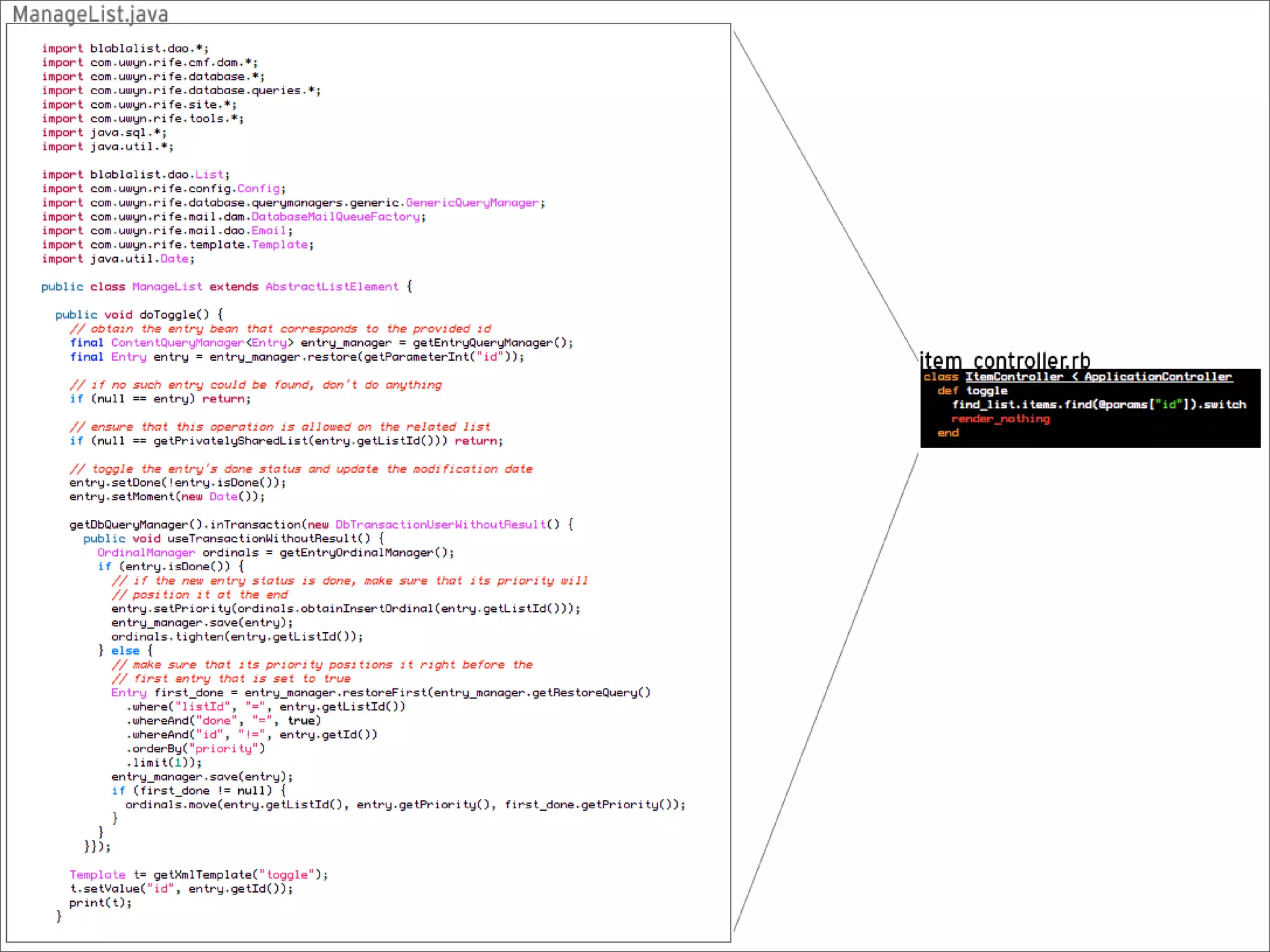Viewport: 1270px width, 952px height.
Task: Click the DatabaseMailQueueFactory import line
Action: point(234,217)
